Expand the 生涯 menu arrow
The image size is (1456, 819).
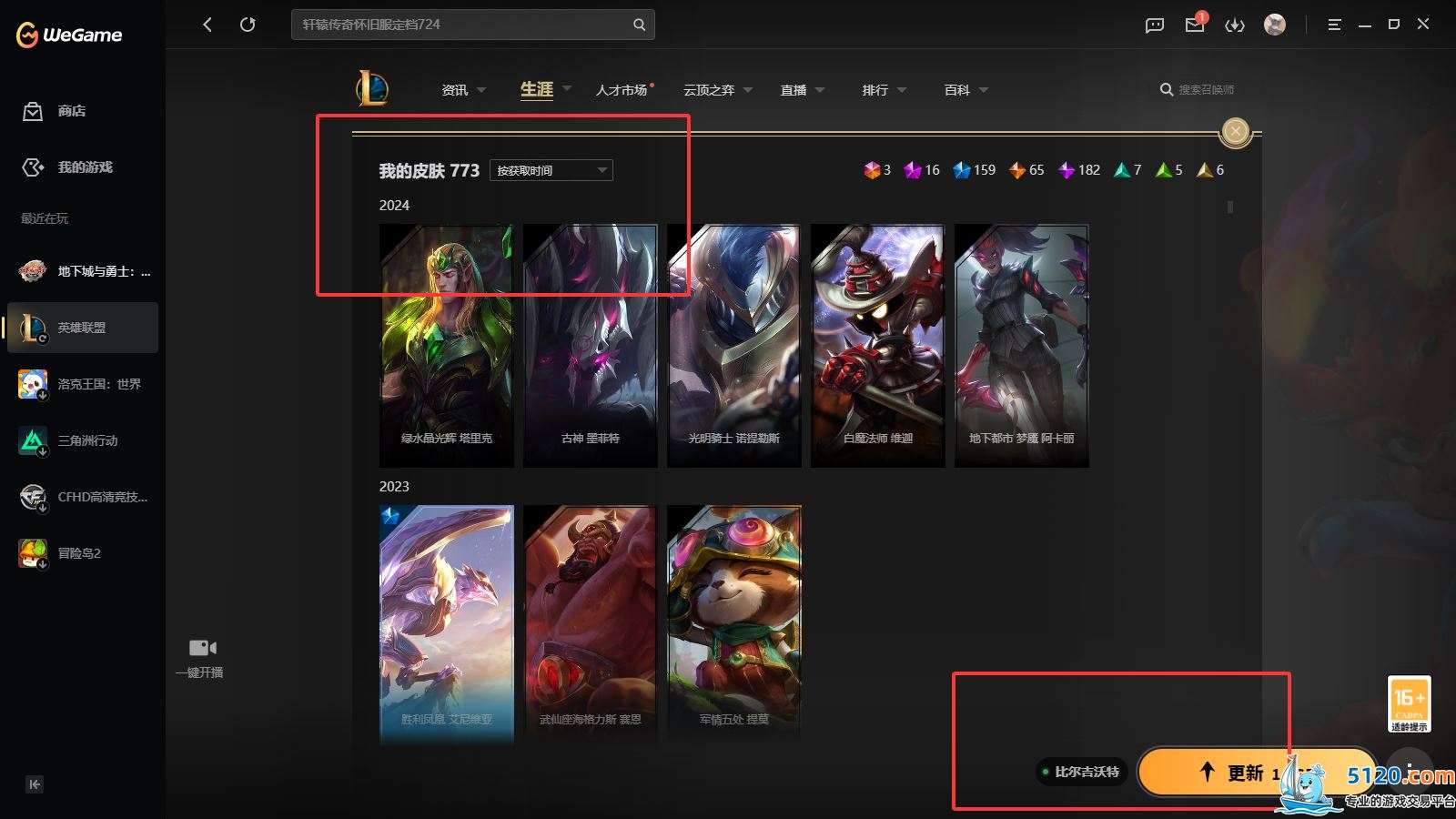(x=567, y=89)
